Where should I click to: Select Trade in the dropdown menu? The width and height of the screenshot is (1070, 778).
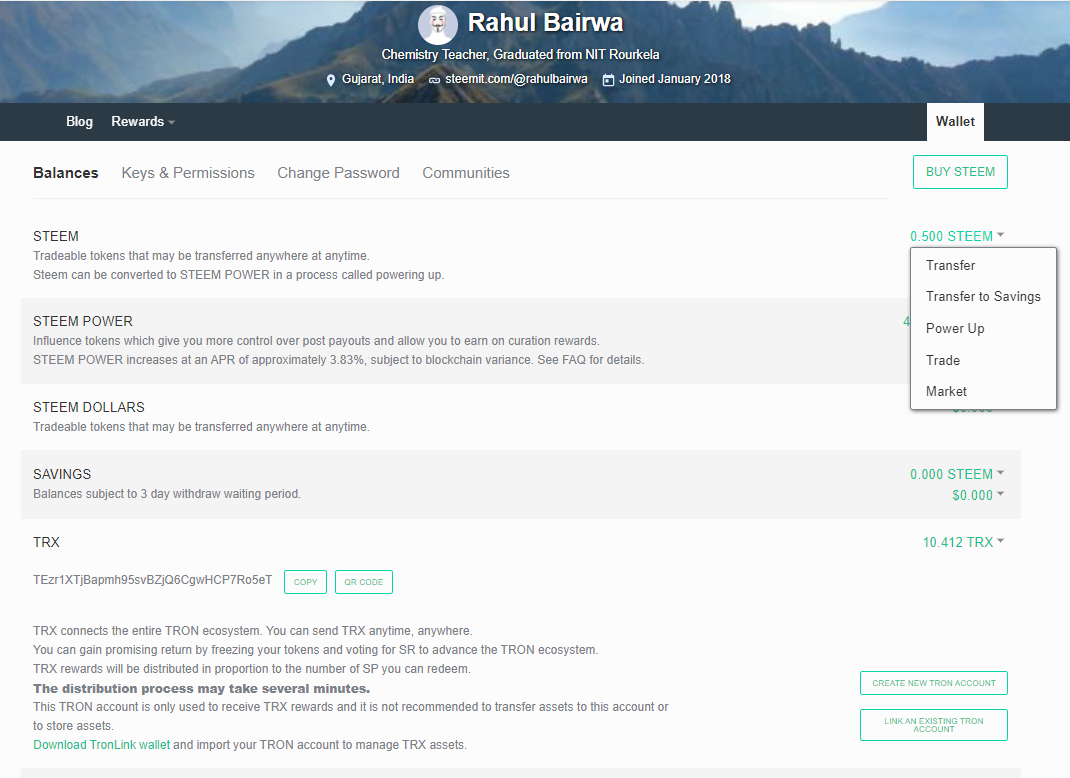pos(942,360)
